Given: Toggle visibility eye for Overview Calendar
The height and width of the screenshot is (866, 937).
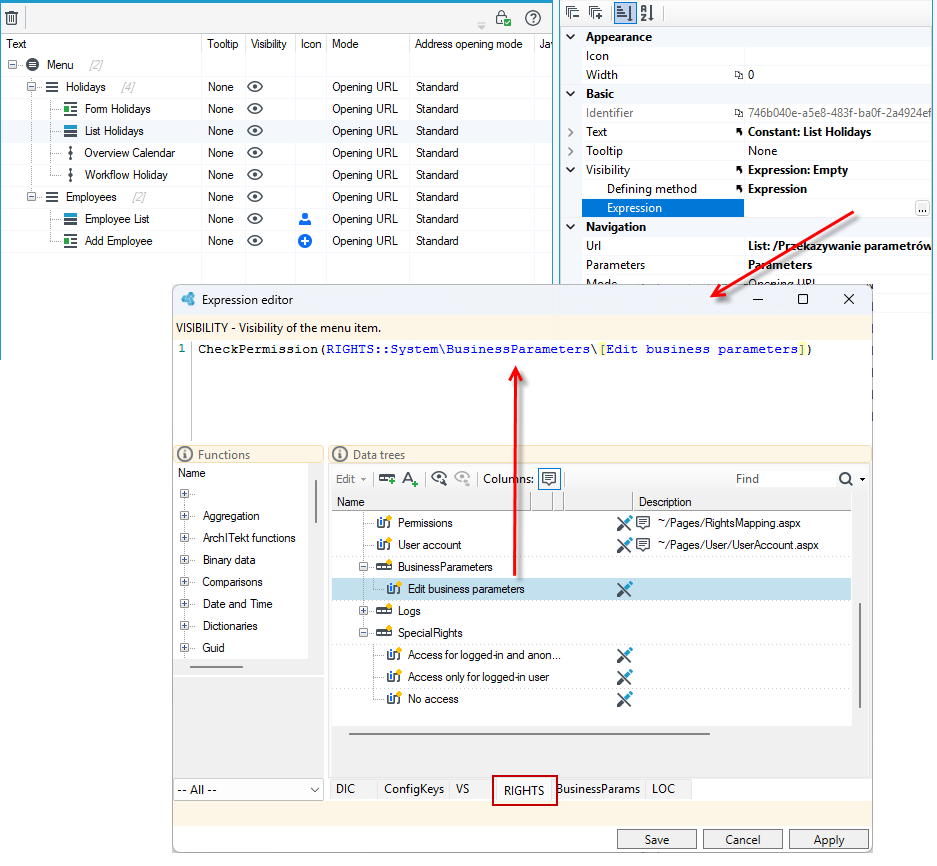Looking at the screenshot, I should coord(255,152).
